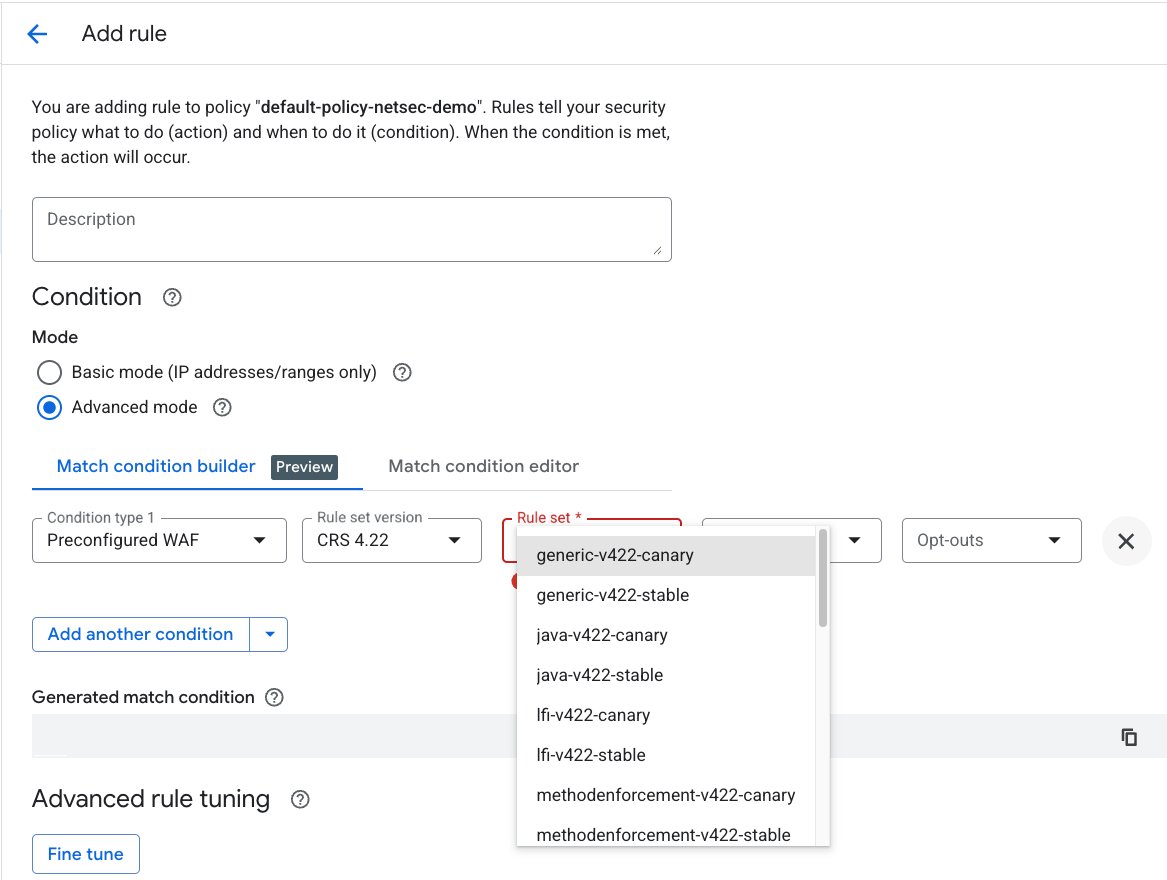The height and width of the screenshot is (880, 1167).
Task: Choose methodenforcement-v422-stable rule set
Action: [x=666, y=832]
